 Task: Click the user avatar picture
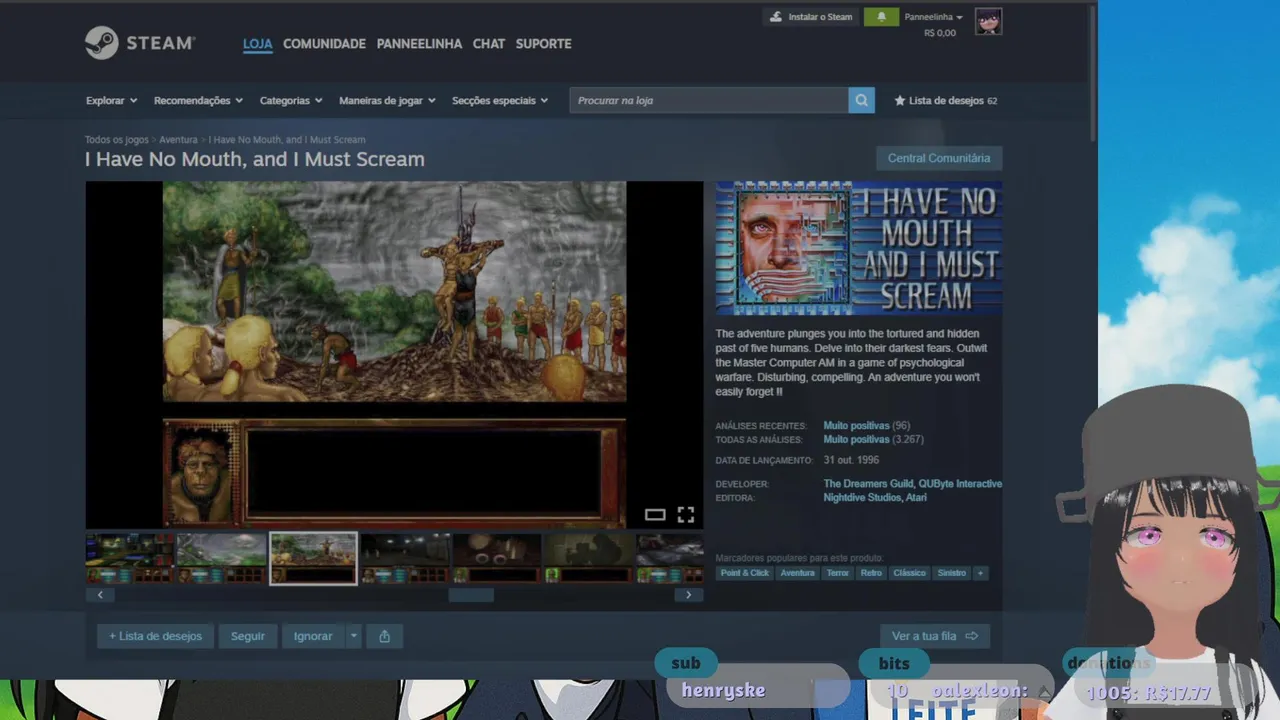point(988,21)
